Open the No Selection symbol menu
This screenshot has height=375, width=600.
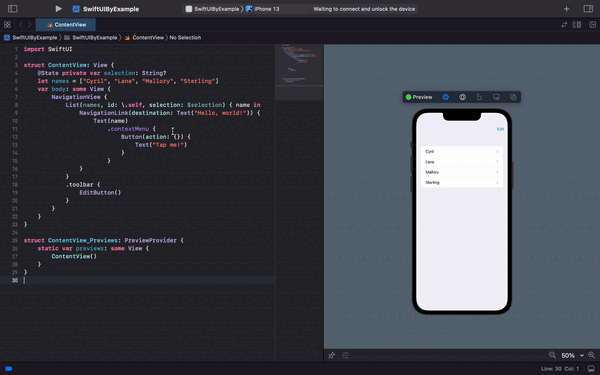[x=185, y=38]
